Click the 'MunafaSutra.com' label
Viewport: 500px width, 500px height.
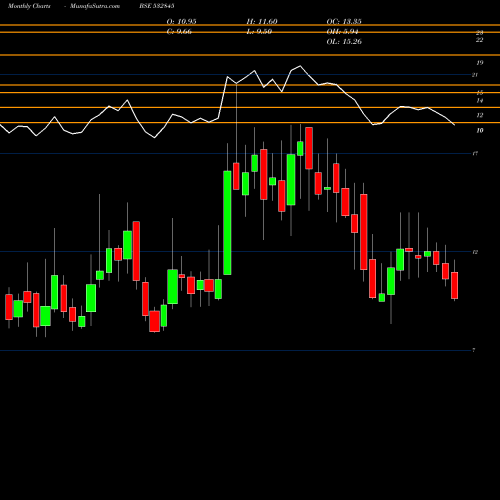point(95,6)
